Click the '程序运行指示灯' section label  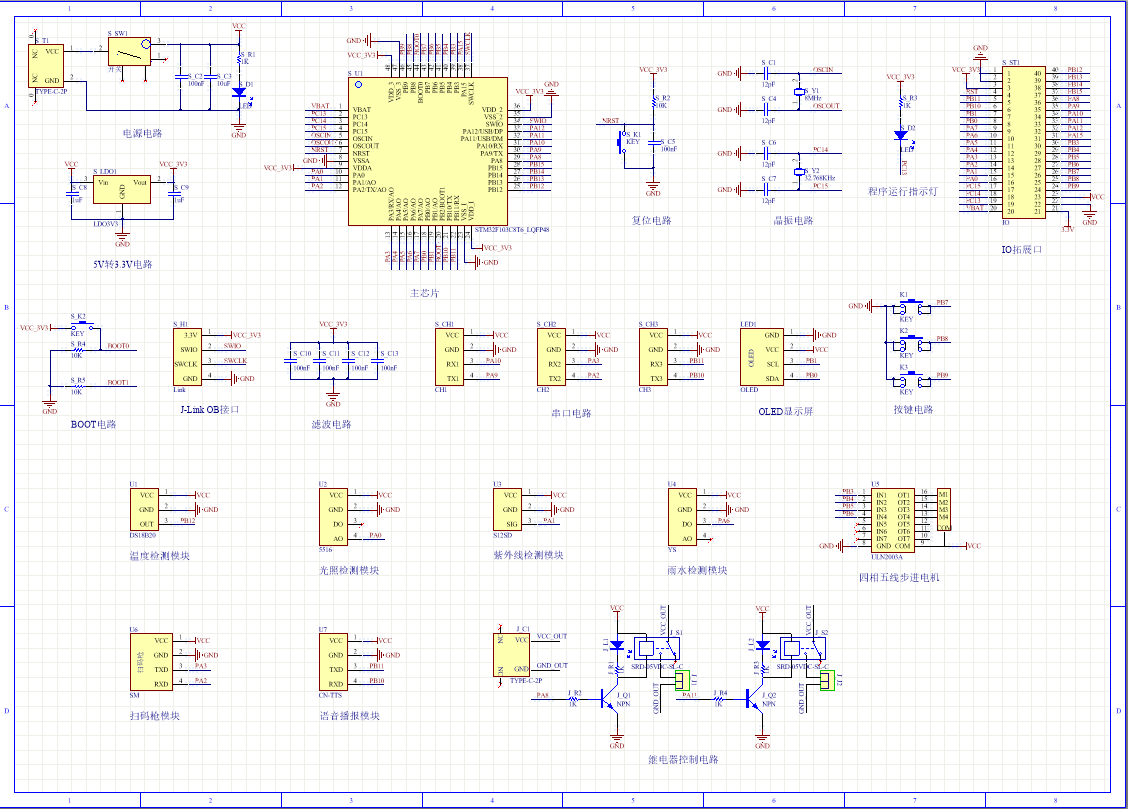tap(903, 192)
